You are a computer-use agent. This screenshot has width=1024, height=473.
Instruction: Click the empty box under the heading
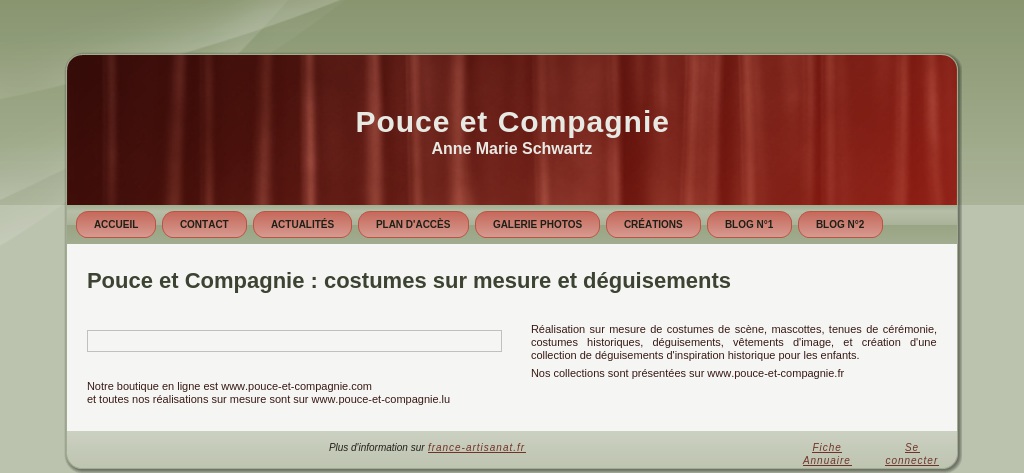pos(295,341)
